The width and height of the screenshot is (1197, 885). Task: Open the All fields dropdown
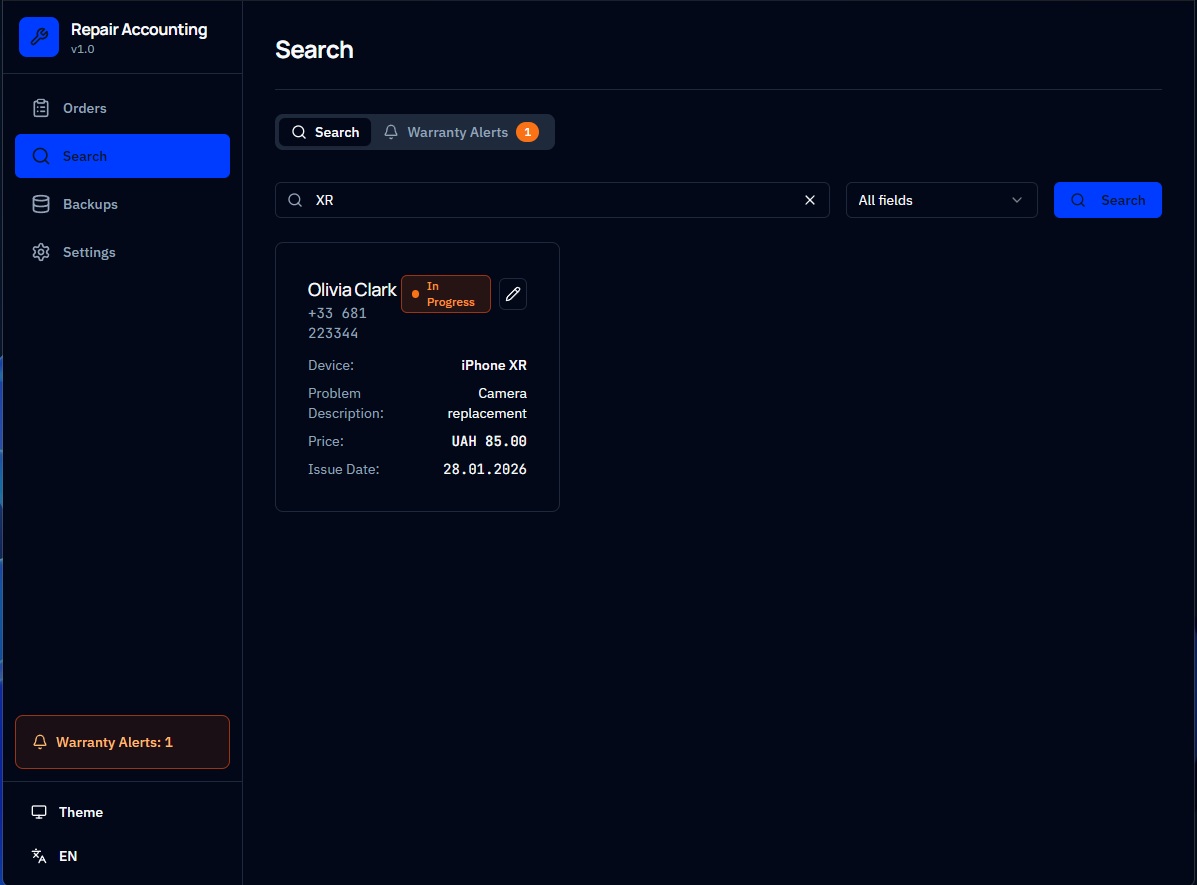point(941,200)
